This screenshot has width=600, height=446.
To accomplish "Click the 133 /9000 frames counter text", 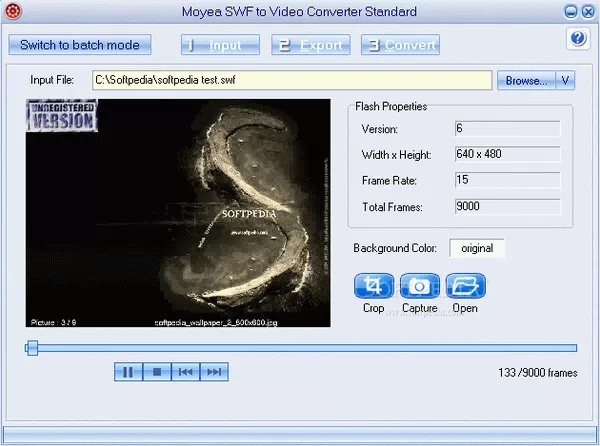I will click(538, 373).
